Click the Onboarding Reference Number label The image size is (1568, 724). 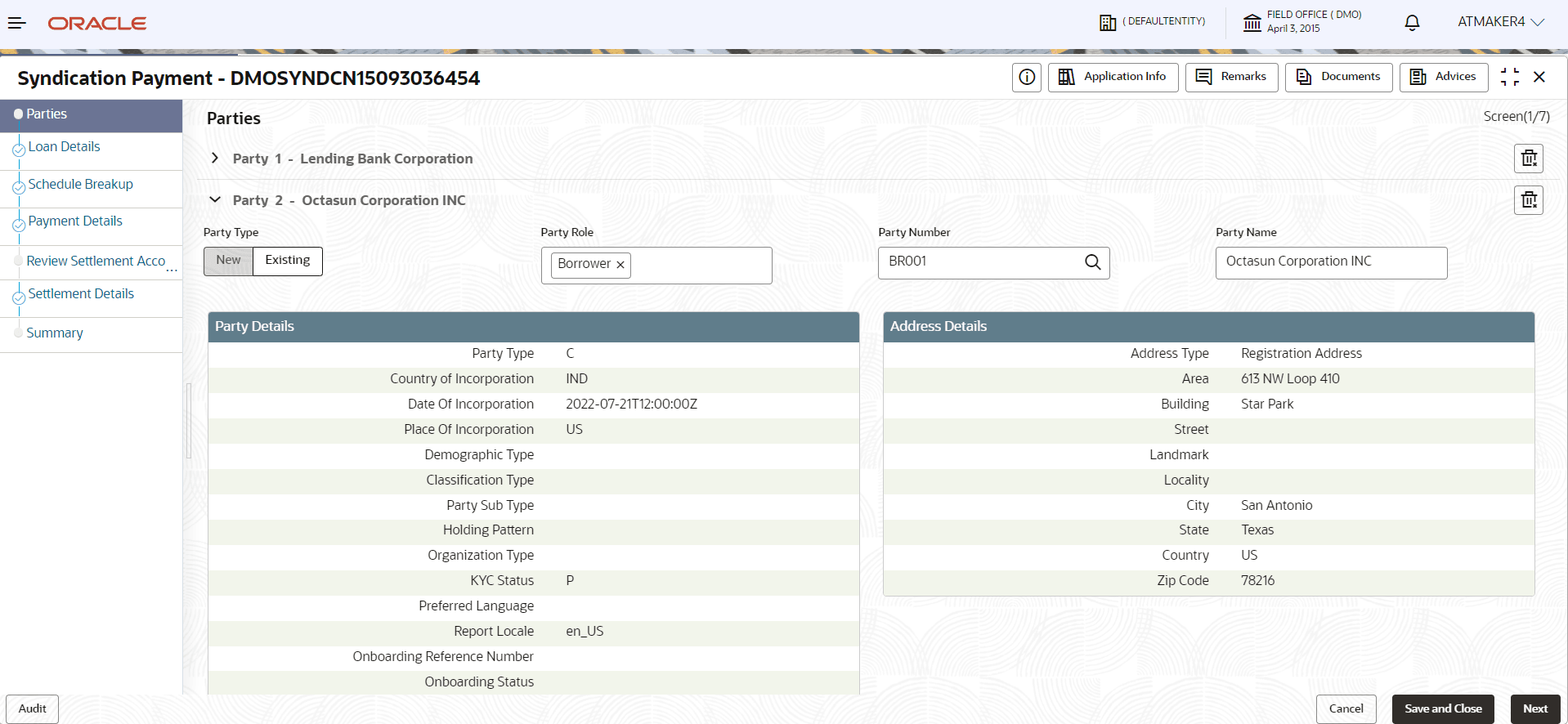(x=443, y=657)
